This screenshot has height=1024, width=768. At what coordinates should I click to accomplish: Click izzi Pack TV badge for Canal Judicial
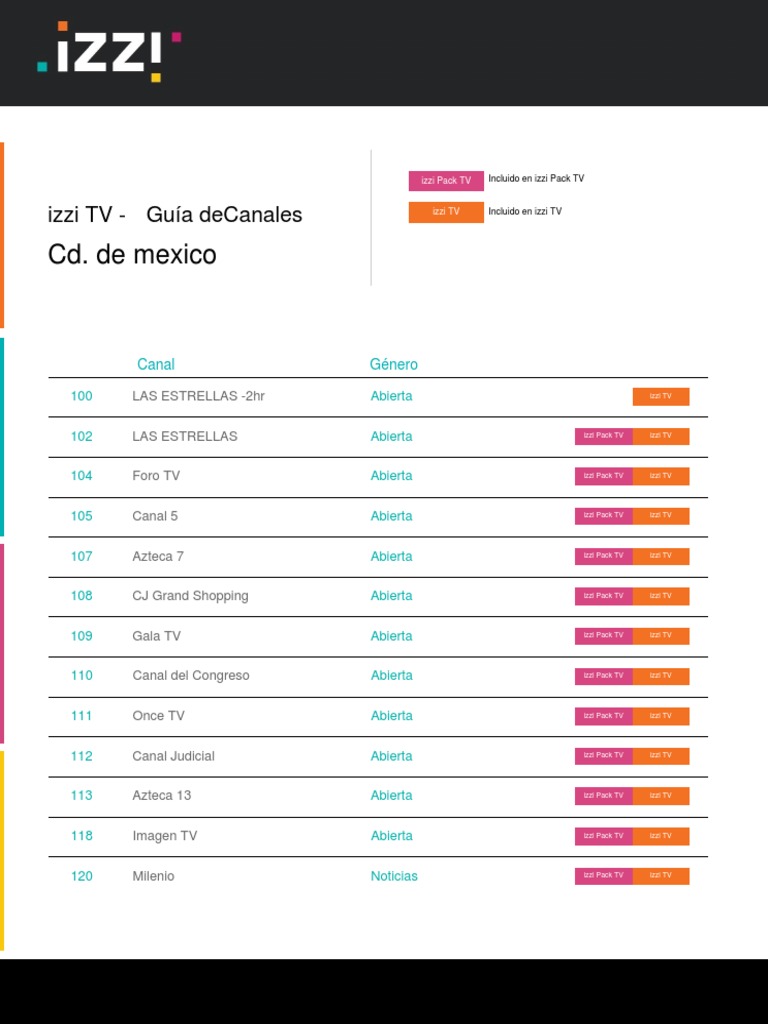point(603,756)
